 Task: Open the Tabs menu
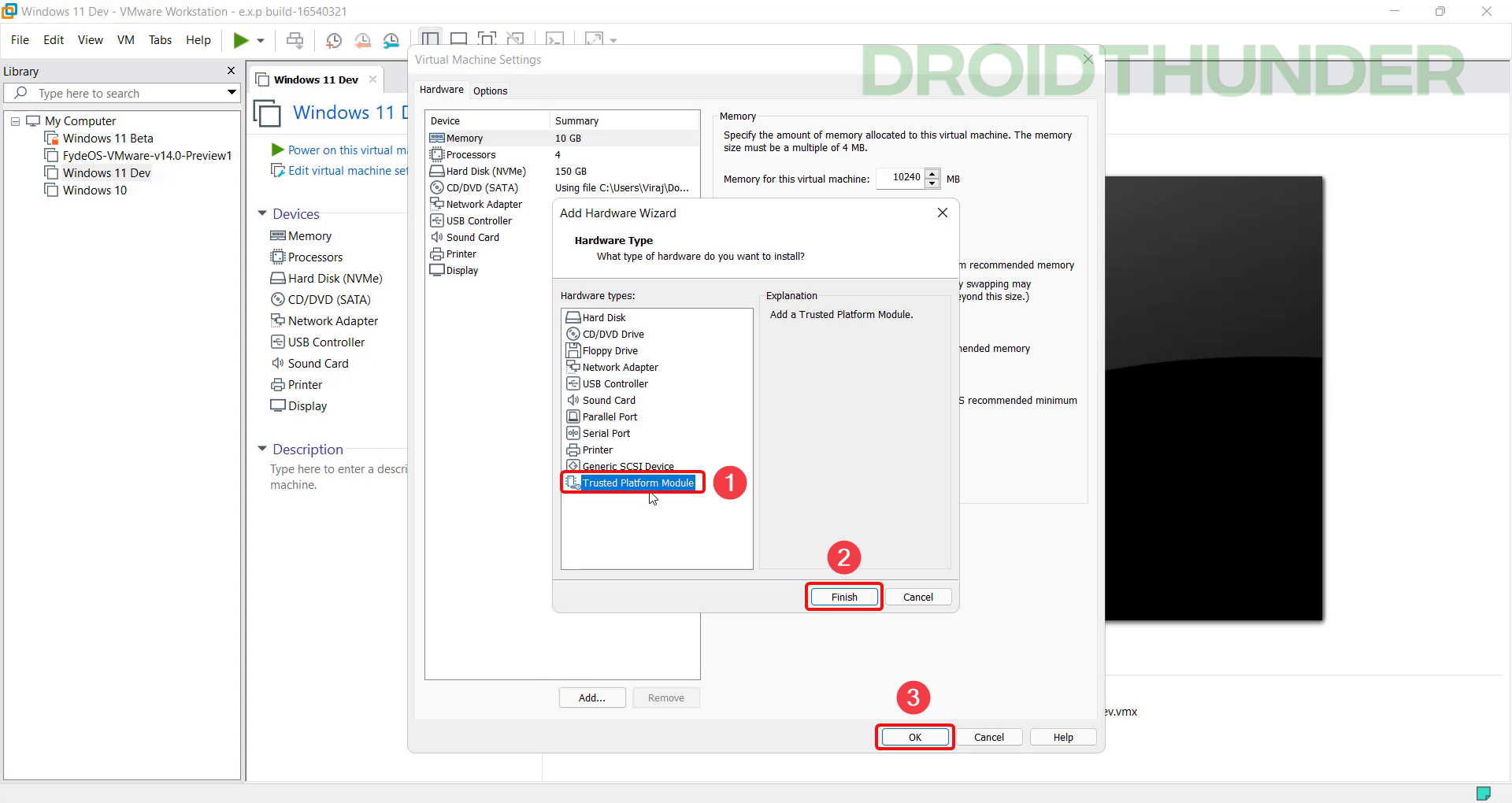tap(160, 40)
